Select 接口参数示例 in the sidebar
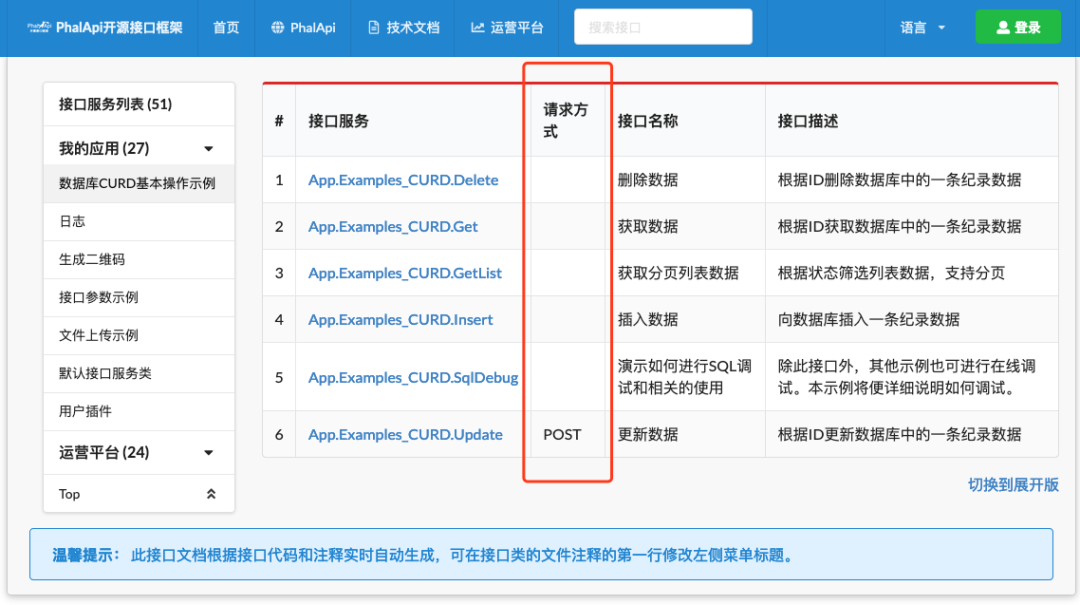Image resolution: width=1080 pixels, height=605 pixels. coord(138,297)
